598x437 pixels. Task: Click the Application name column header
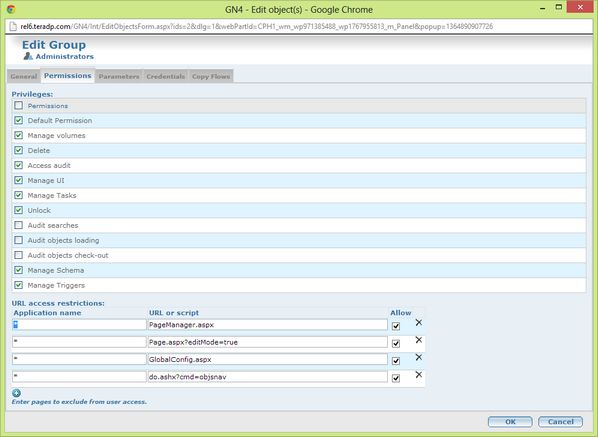(x=47, y=313)
